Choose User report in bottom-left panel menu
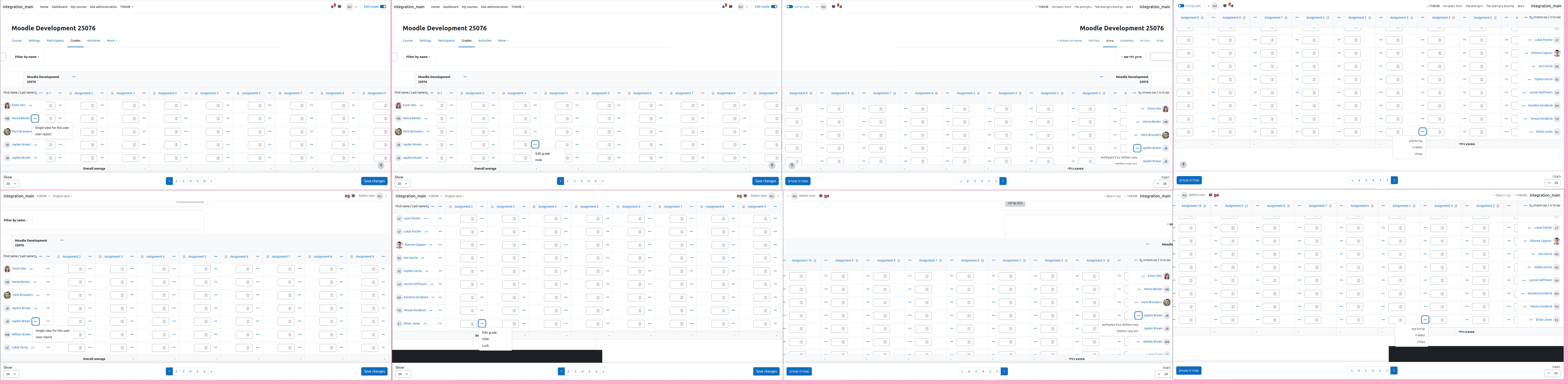 click(x=44, y=337)
